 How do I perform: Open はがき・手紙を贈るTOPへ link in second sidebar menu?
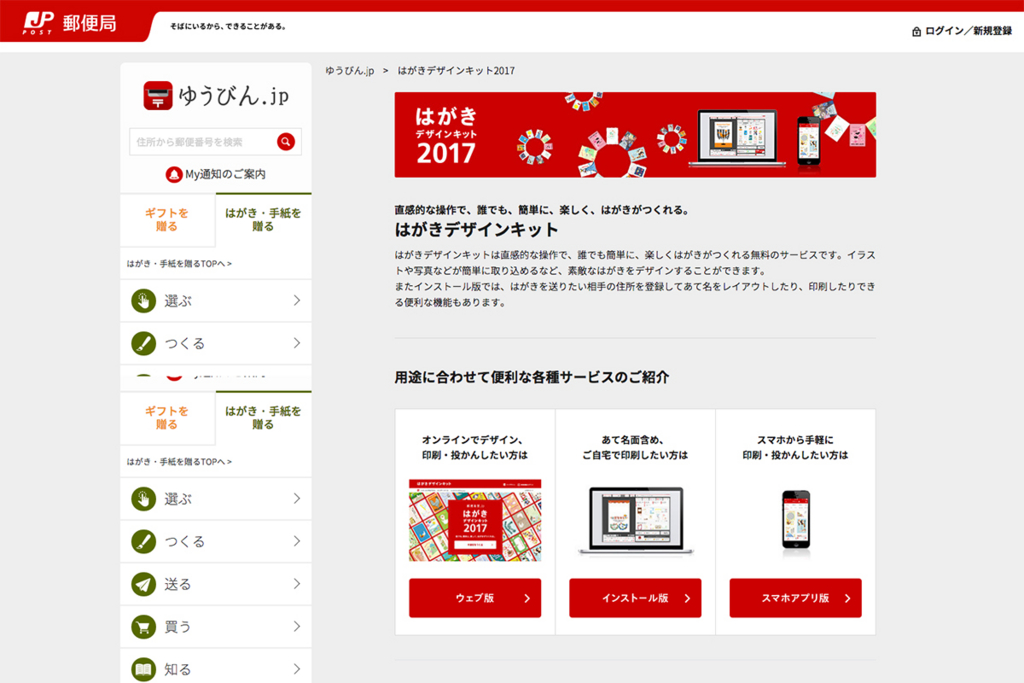coord(179,462)
